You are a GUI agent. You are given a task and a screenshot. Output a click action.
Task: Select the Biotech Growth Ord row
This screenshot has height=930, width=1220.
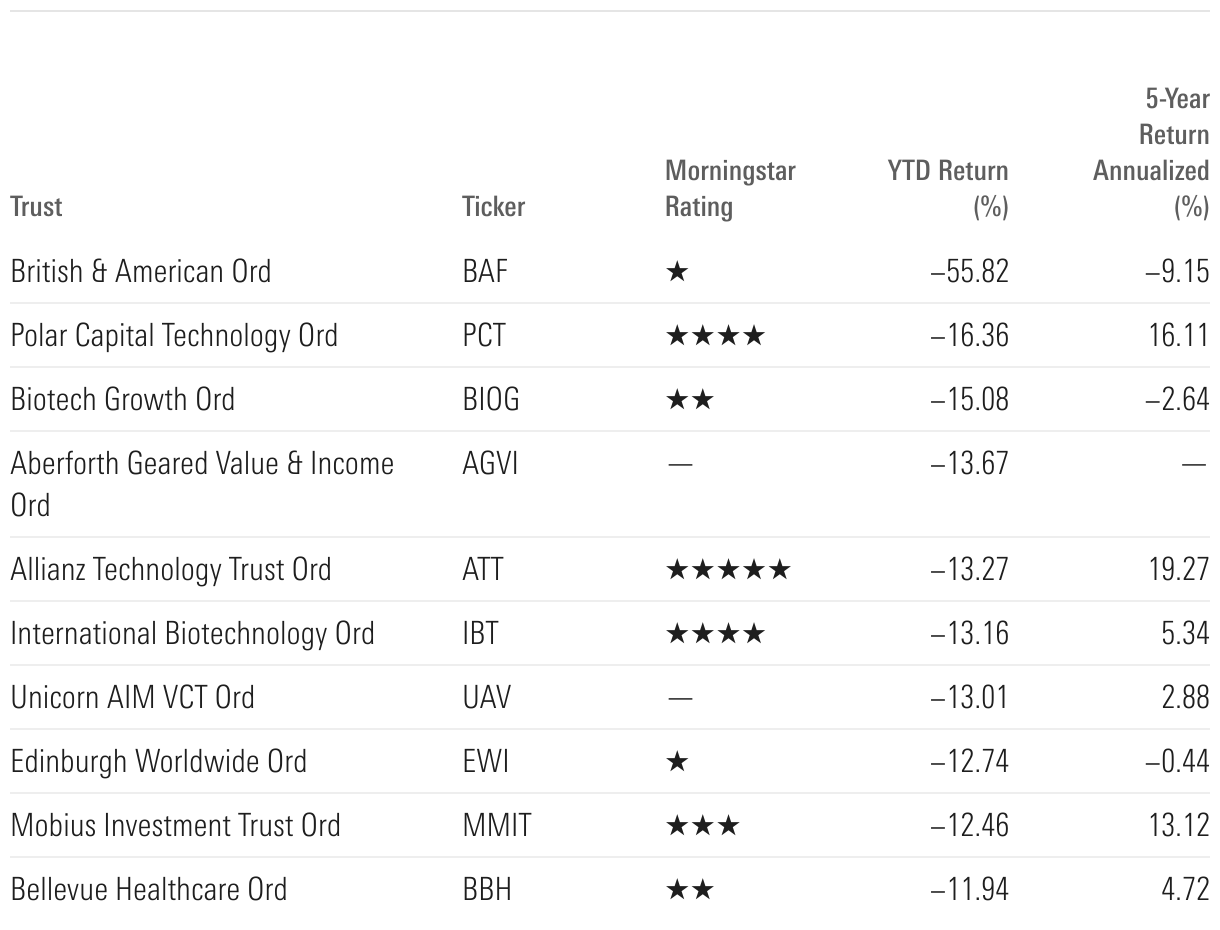point(123,399)
